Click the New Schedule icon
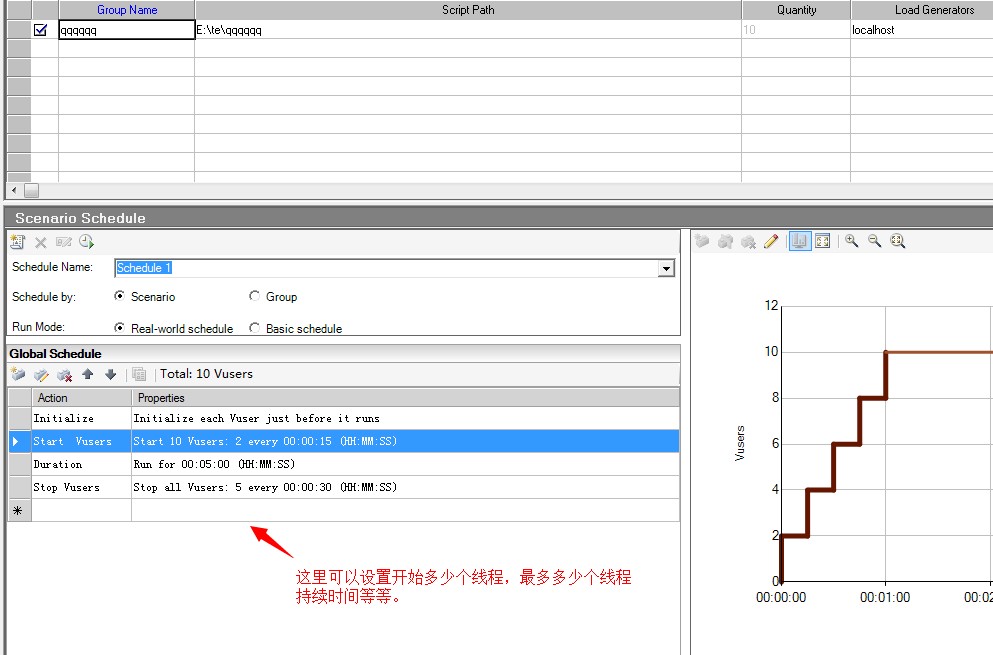 point(18,241)
